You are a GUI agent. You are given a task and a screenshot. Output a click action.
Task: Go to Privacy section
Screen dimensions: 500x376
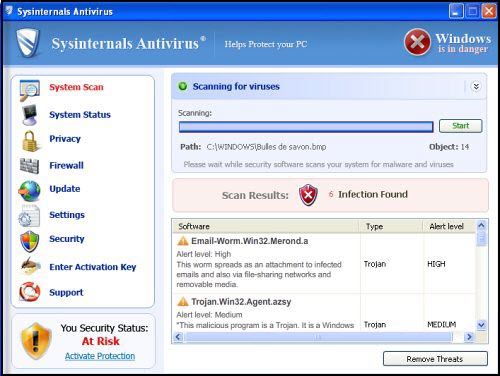(x=65, y=139)
